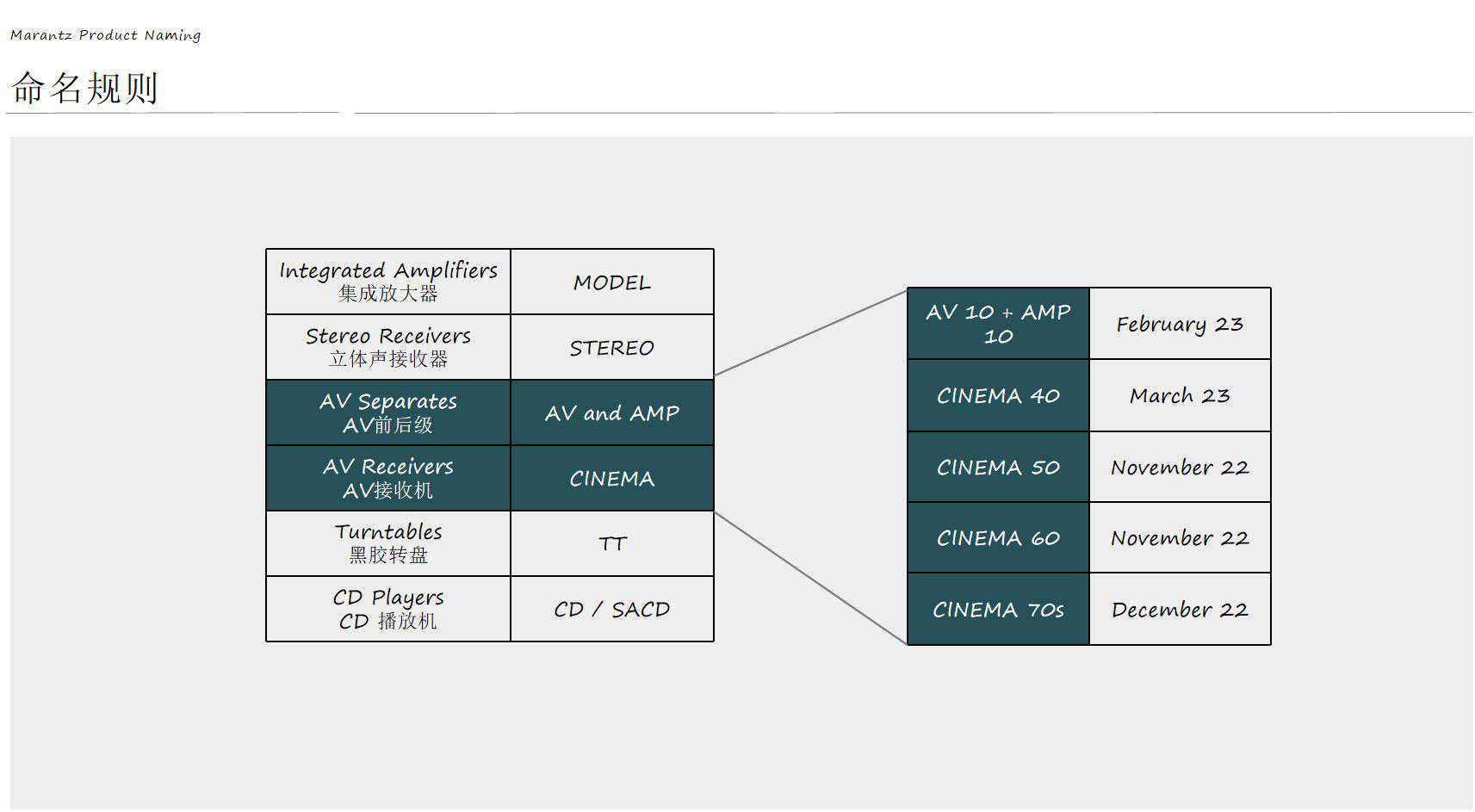
Task: Click the CINEMA 40 cell
Action: point(998,396)
